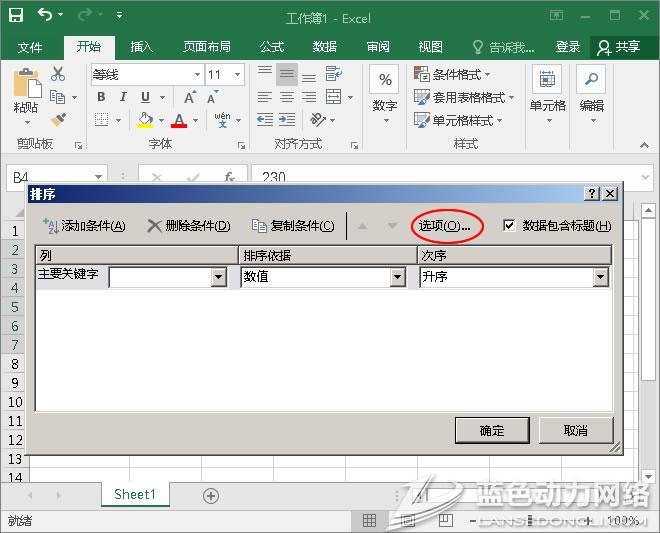Add new sheet with plus icon
Image resolution: width=660 pixels, height=533 pixels.
(x=211, y=495)
